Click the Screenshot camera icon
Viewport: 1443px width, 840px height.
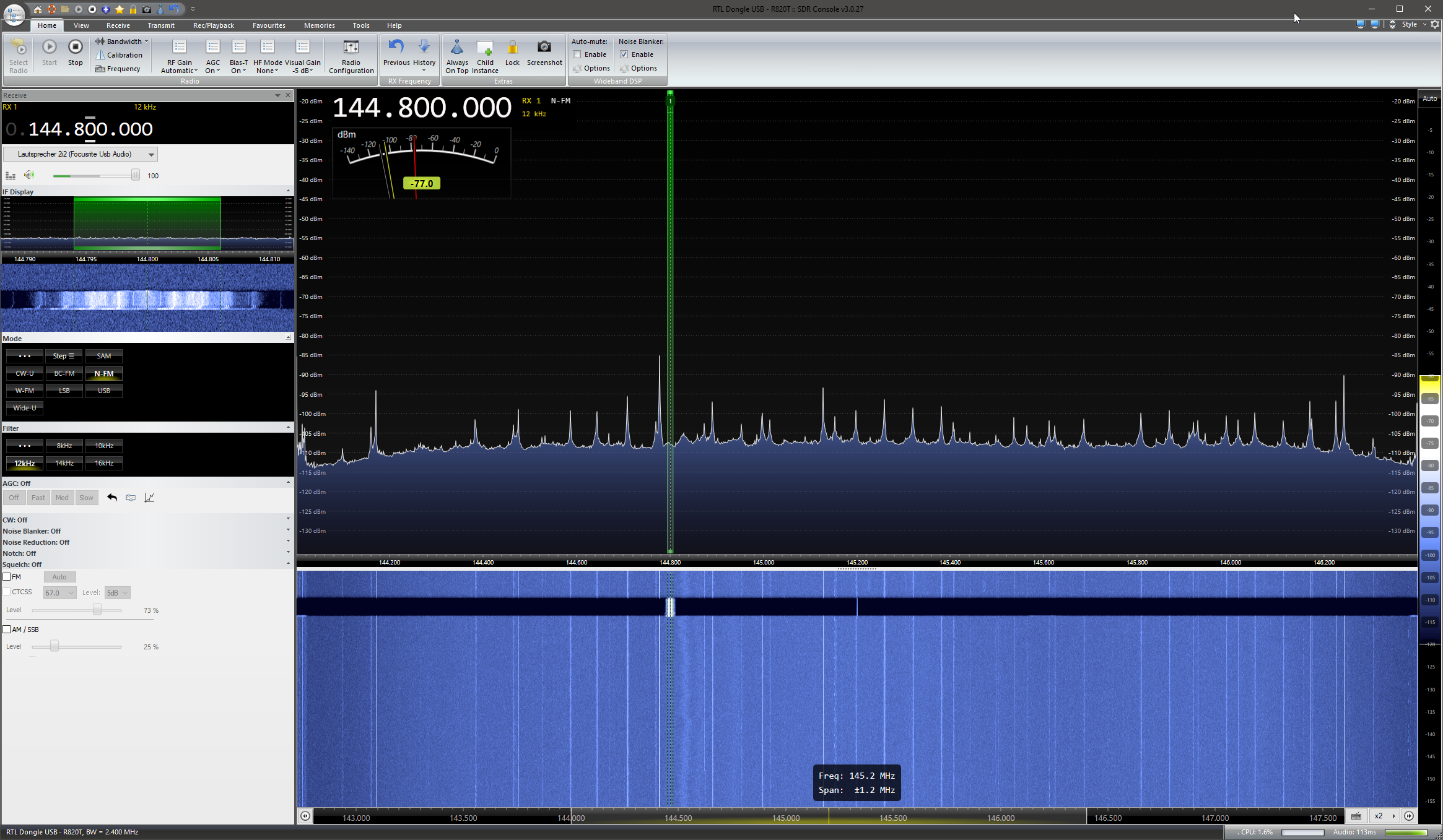tap(544, 47)
